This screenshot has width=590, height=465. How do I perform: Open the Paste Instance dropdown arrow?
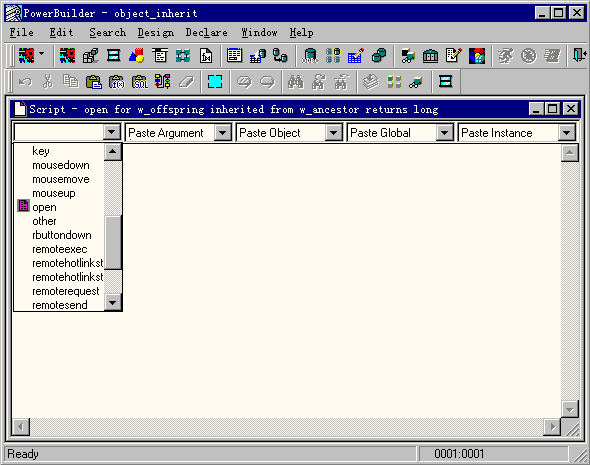(x=567, y=133)
